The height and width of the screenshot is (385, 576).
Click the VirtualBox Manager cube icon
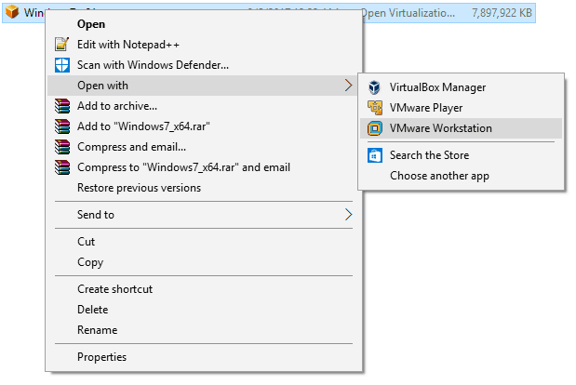pos(374,87)
